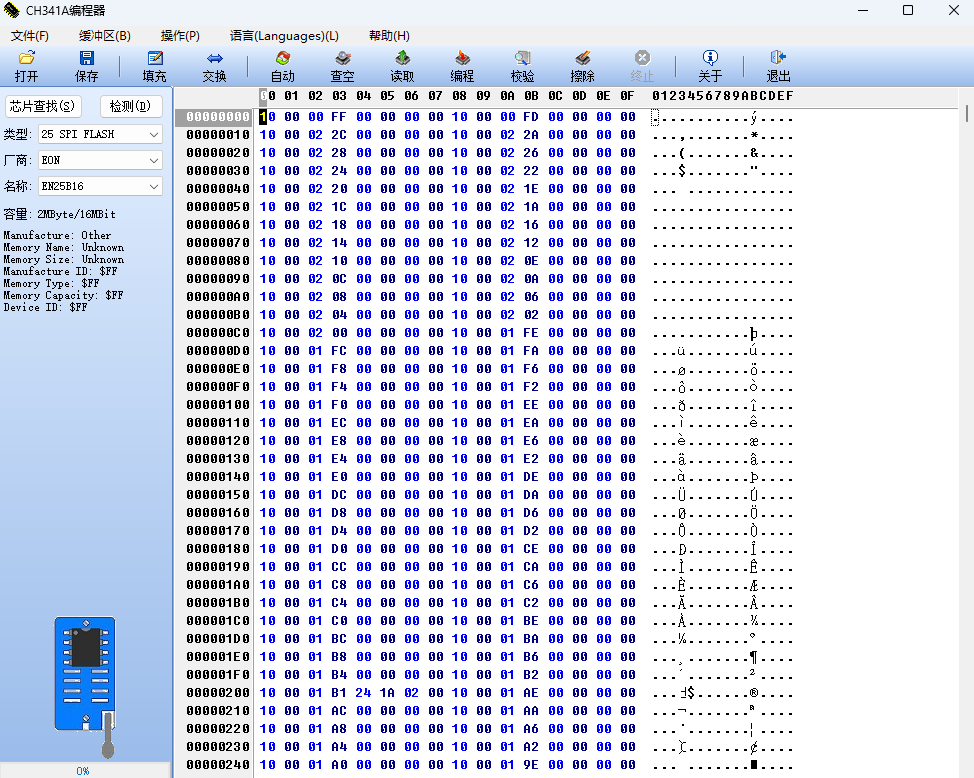Image resolution: width=974 pixels, height=778 pixels.
Task: Open the 操作(P) menu
Action: 180,35
